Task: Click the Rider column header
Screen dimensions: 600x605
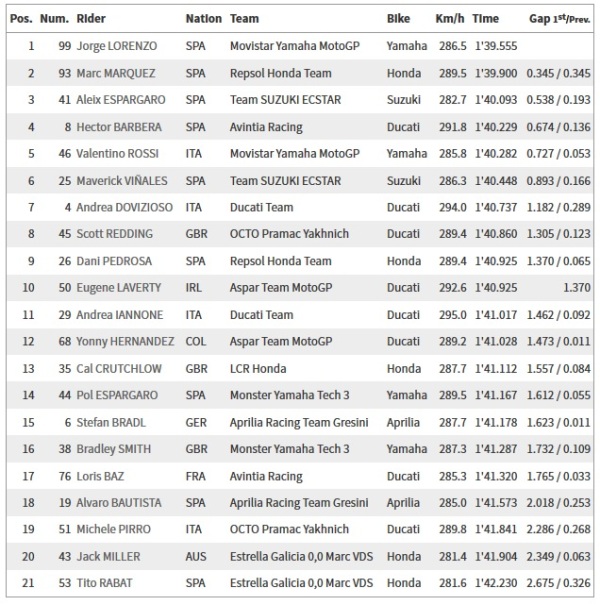Action: coord(92,19)
